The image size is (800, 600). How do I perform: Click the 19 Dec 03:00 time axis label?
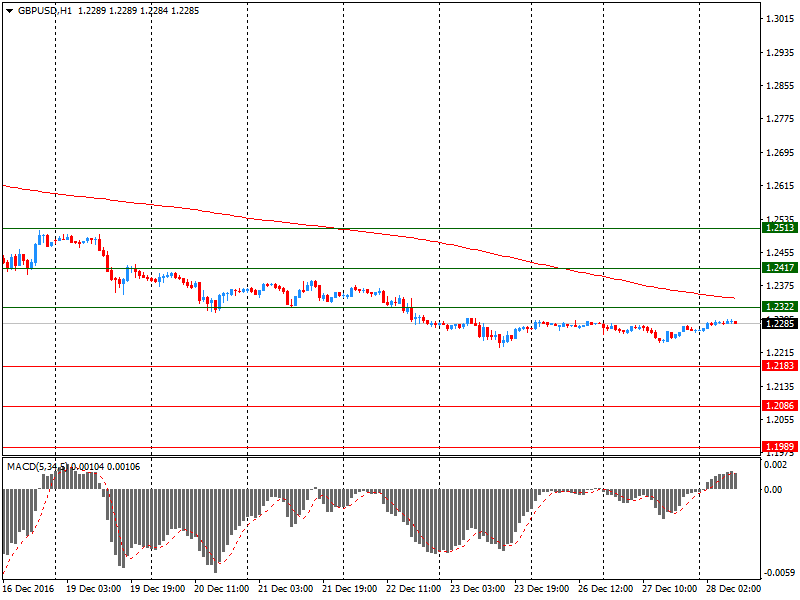click(93, 589)
